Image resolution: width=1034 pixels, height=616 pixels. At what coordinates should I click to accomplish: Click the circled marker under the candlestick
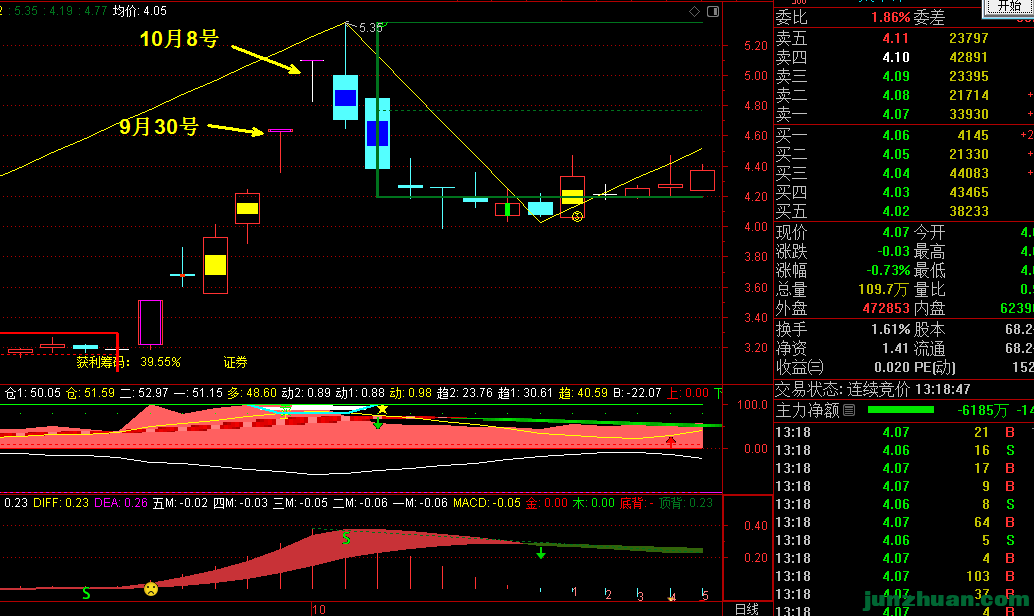click(x=577, y=215)
